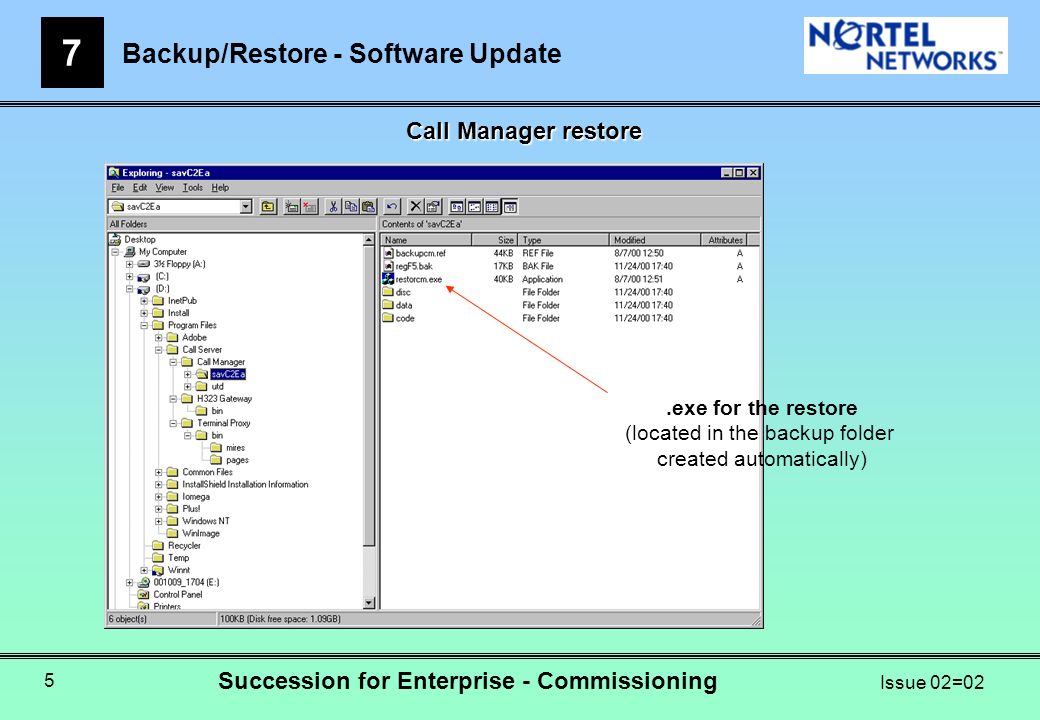Expand the InetPub folder

pyautogui.click(x=144, y=301)
